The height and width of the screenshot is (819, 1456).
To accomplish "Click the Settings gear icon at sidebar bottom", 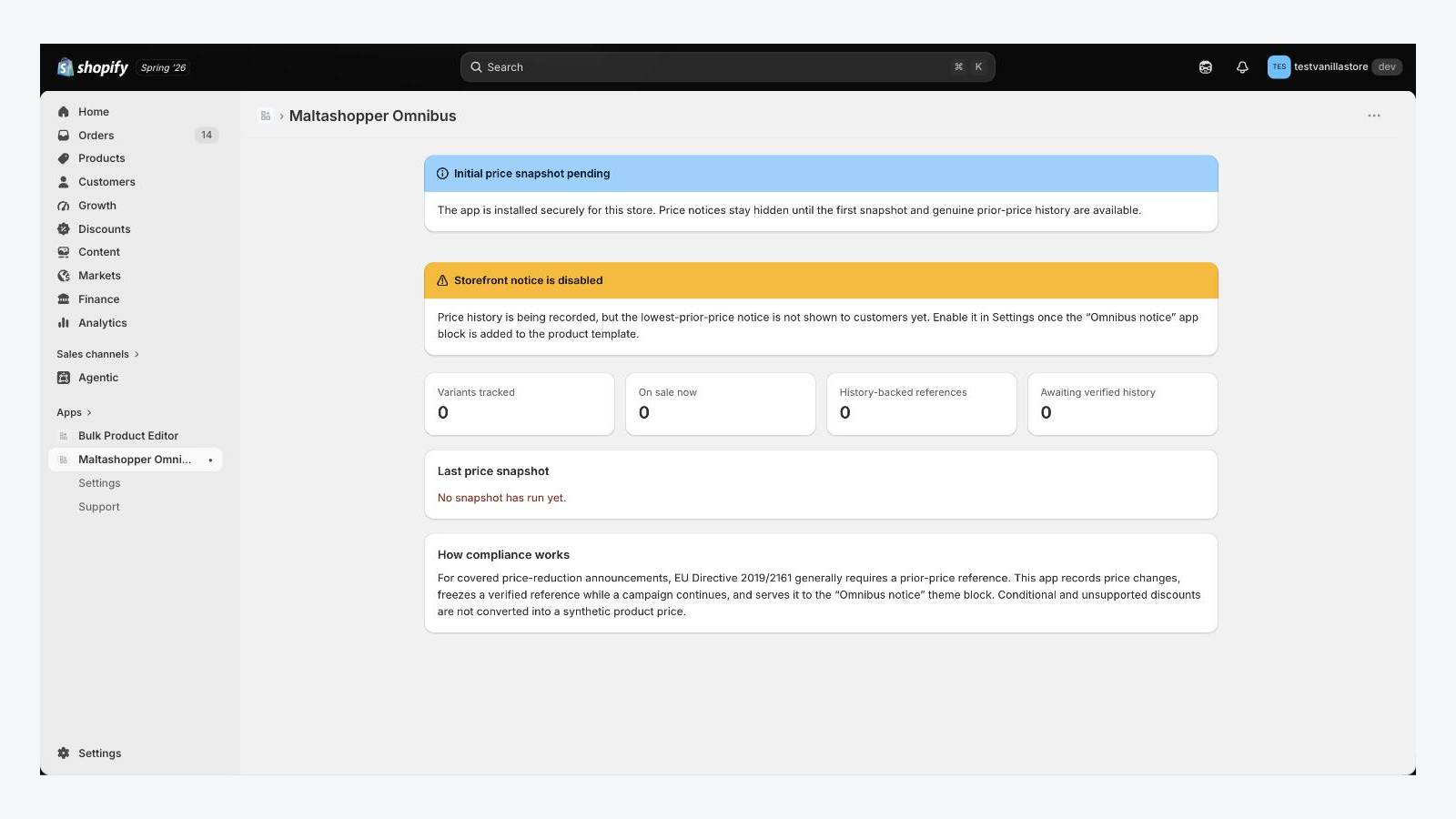I will coord(64,753).
